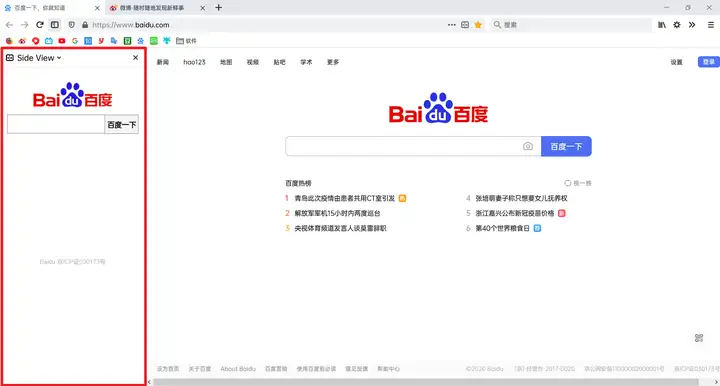This screenshot has width=720, height=386.
Task: Open hot item 第40个世界粮食日
Action: pos(502,228)
